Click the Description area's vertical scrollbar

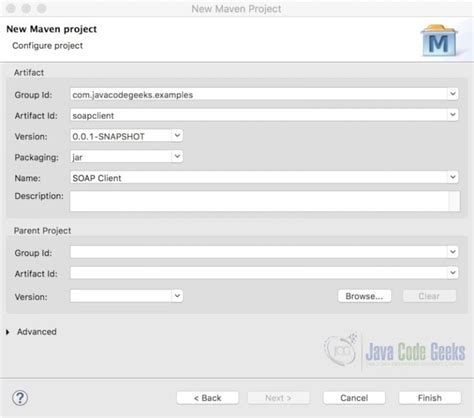[454, 201]
